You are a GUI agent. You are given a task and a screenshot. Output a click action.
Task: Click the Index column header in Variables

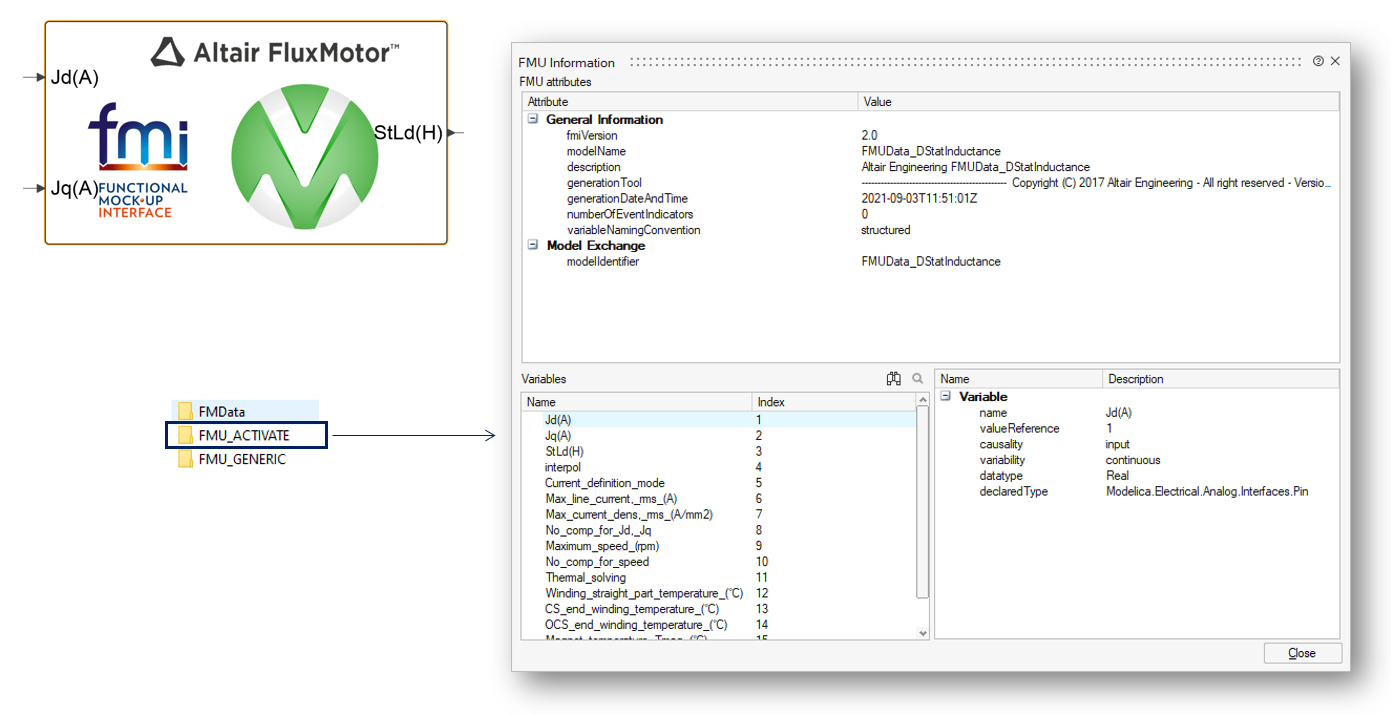771,402
